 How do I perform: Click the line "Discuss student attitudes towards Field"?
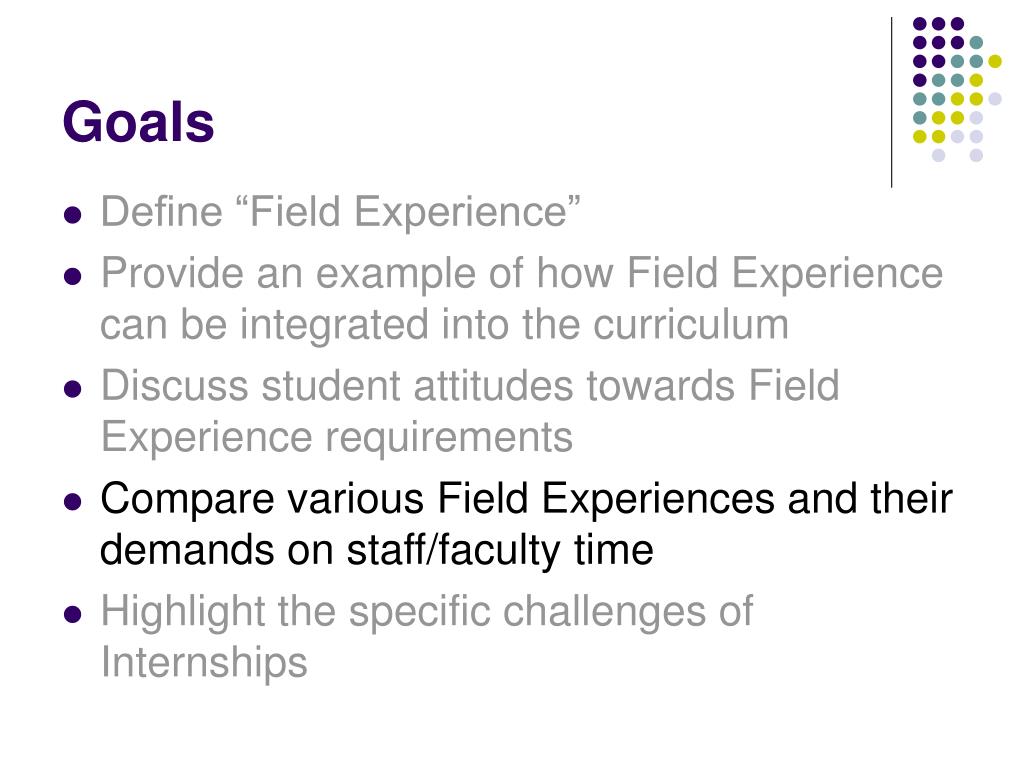tap(470, 385)
